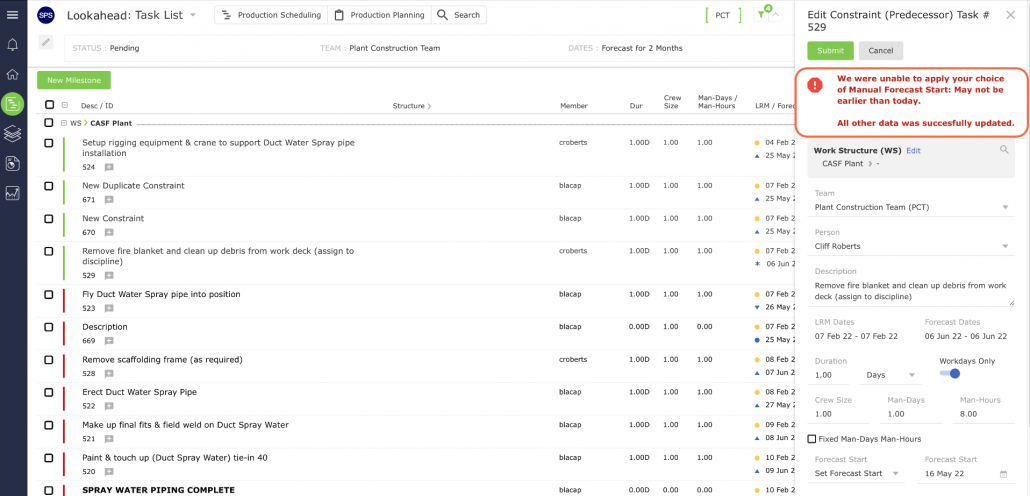Image resolution: width=1030 pixels, height=496 pixels.
Task: Open the Production Scheduling menu
Action: pyautogui.click(x=271, y=15)
